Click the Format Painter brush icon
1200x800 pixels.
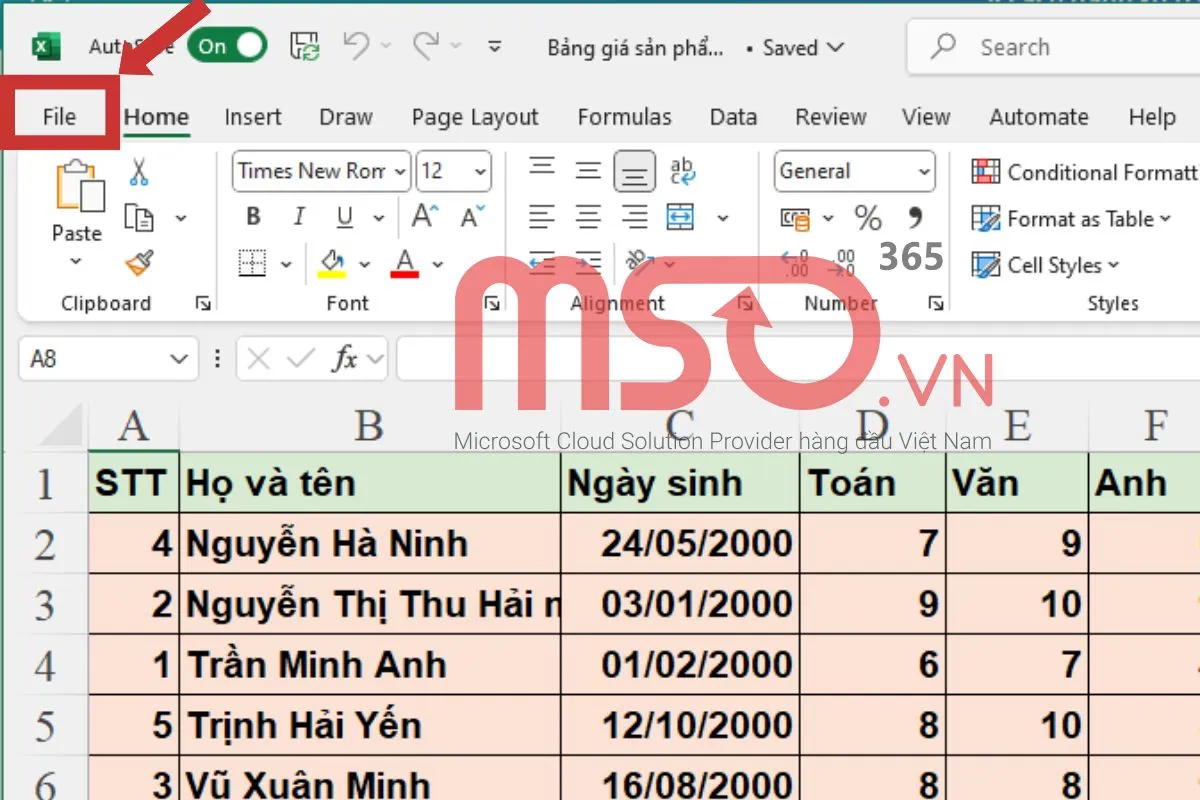tap(139, 264)
